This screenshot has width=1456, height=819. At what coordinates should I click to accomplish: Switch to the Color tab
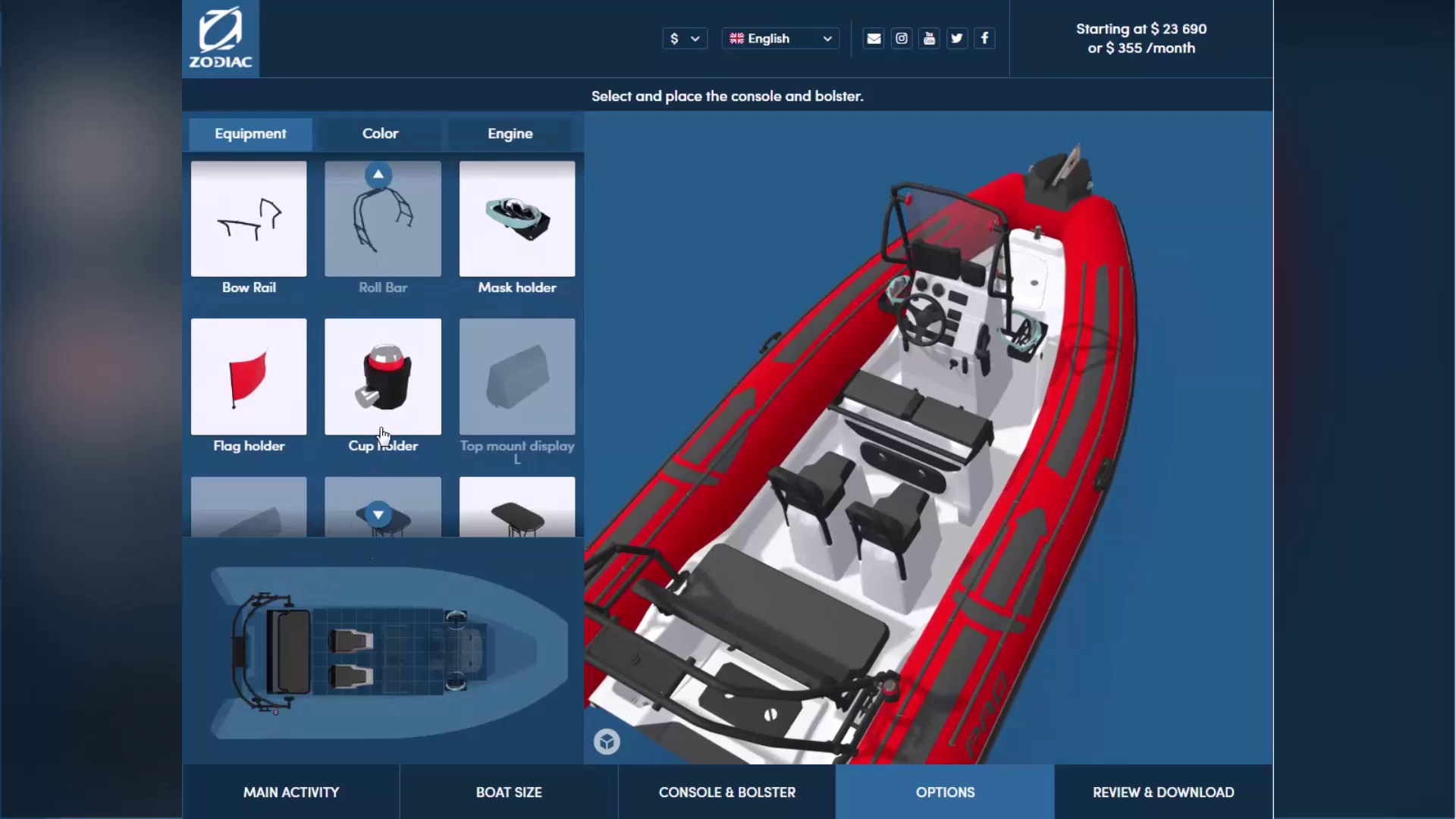tap(380, 133)
